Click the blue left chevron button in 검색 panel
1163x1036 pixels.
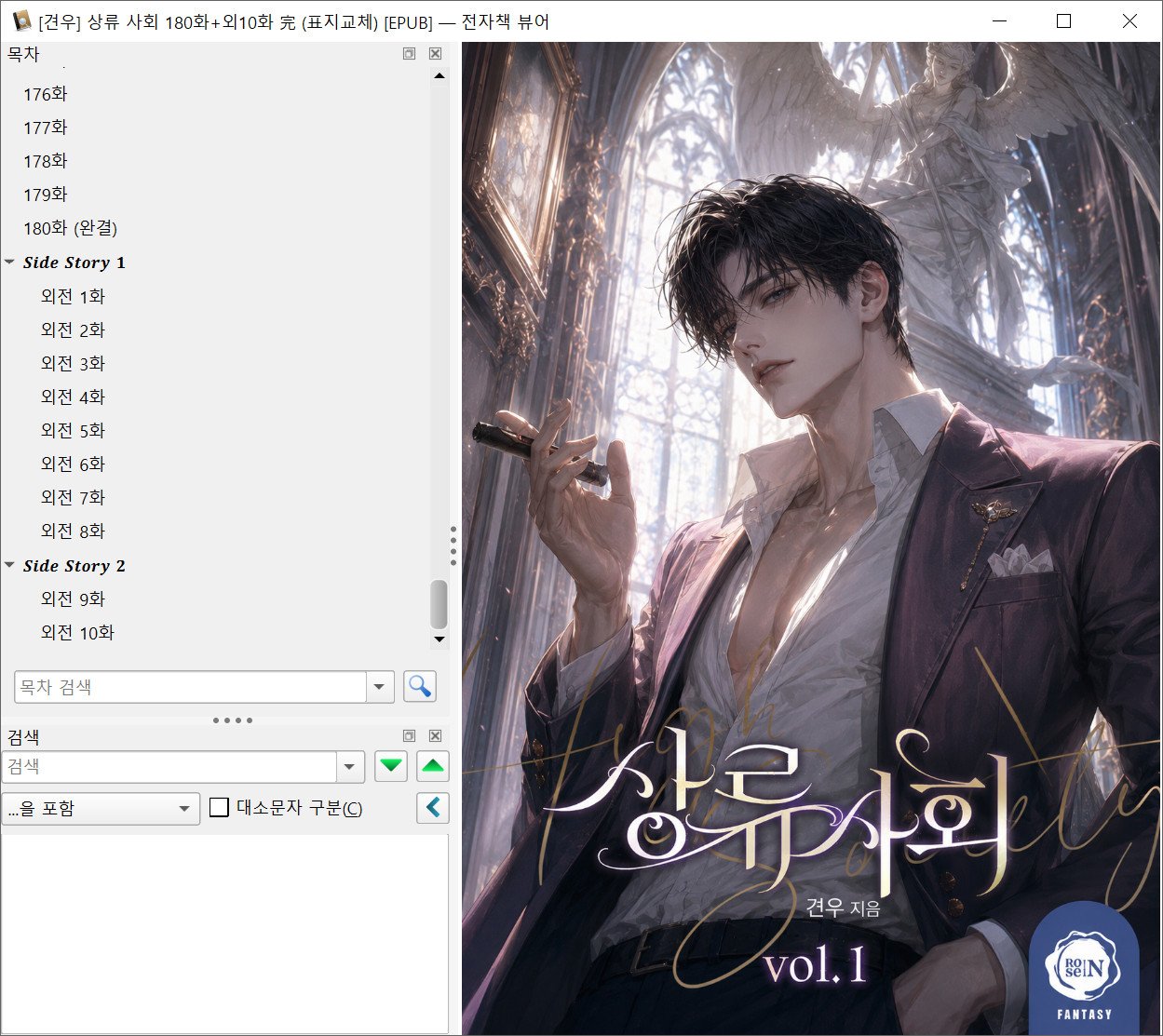click(x=433, y=808)
